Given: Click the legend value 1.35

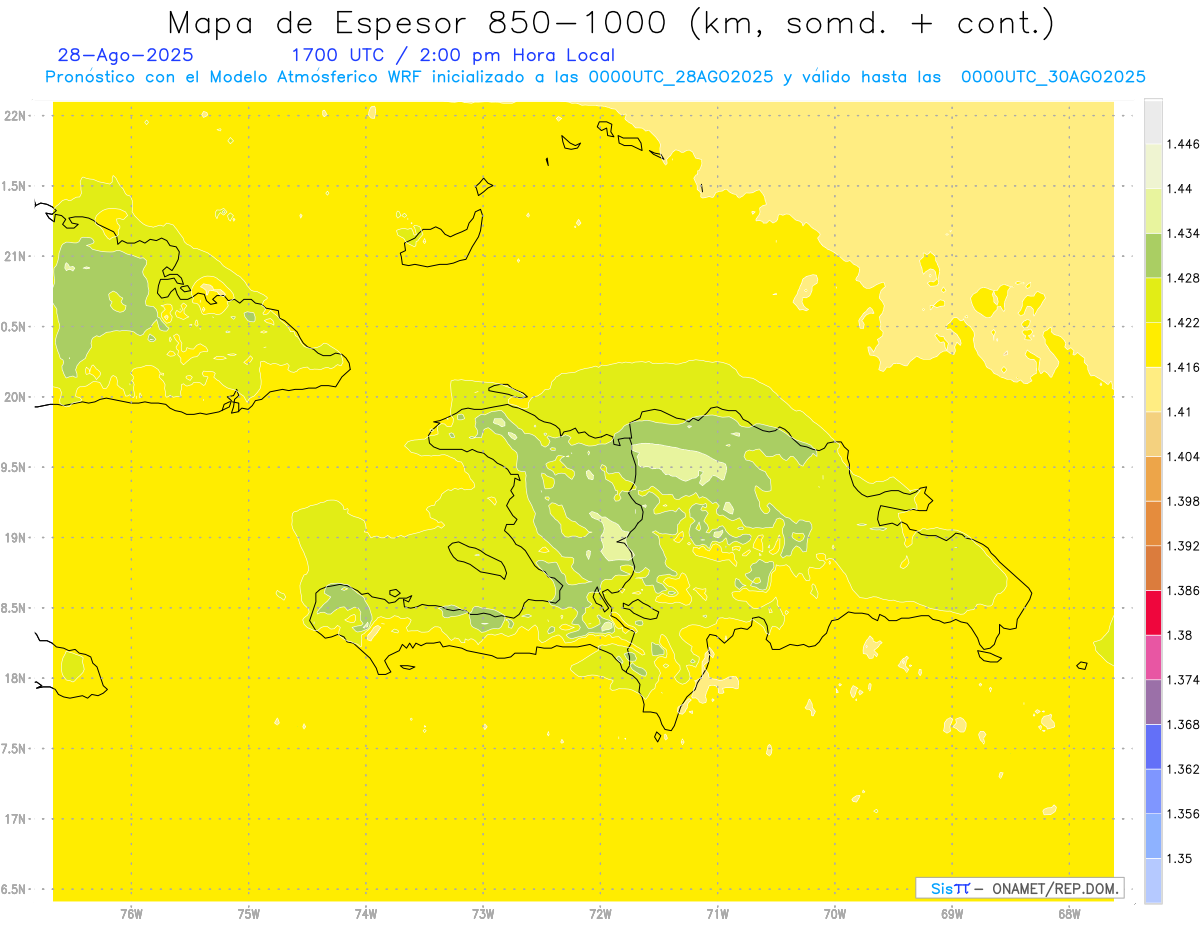Looking at the screenshot, I should [x=1179, y=858].
